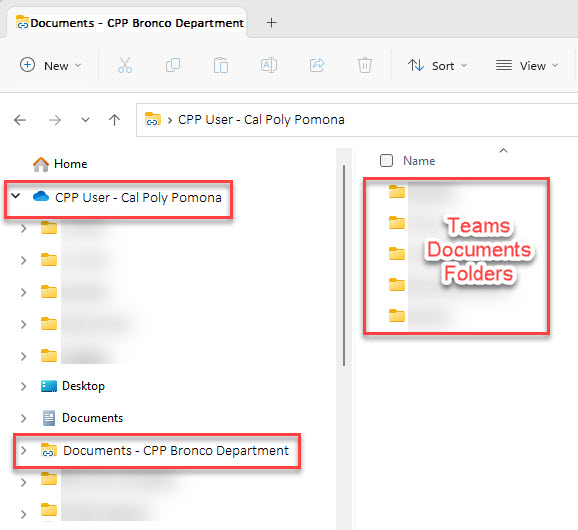578x530 pixels.
Task: Go back with the left arrow
Action: (20, 120)
